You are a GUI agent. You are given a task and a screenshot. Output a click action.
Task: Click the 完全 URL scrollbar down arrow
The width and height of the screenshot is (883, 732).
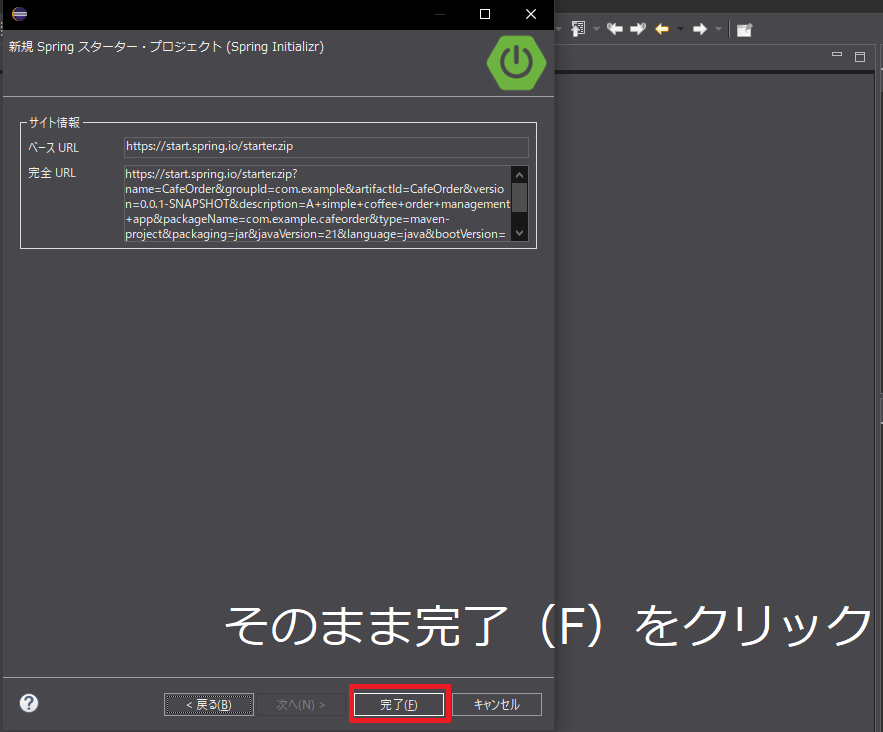520,233
